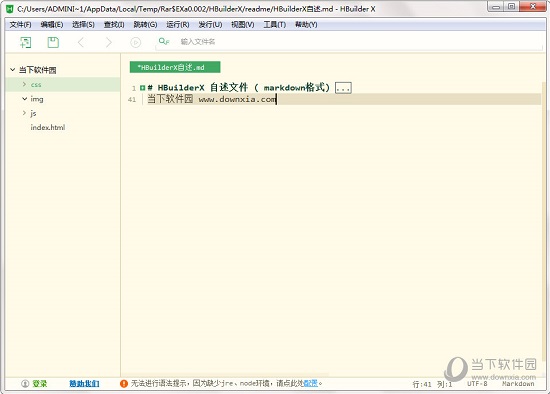Image resolution: width=550 pixels, height=394 pixels.
Task: Open the 发行(U) menu
Action: [x=210, y=25]
